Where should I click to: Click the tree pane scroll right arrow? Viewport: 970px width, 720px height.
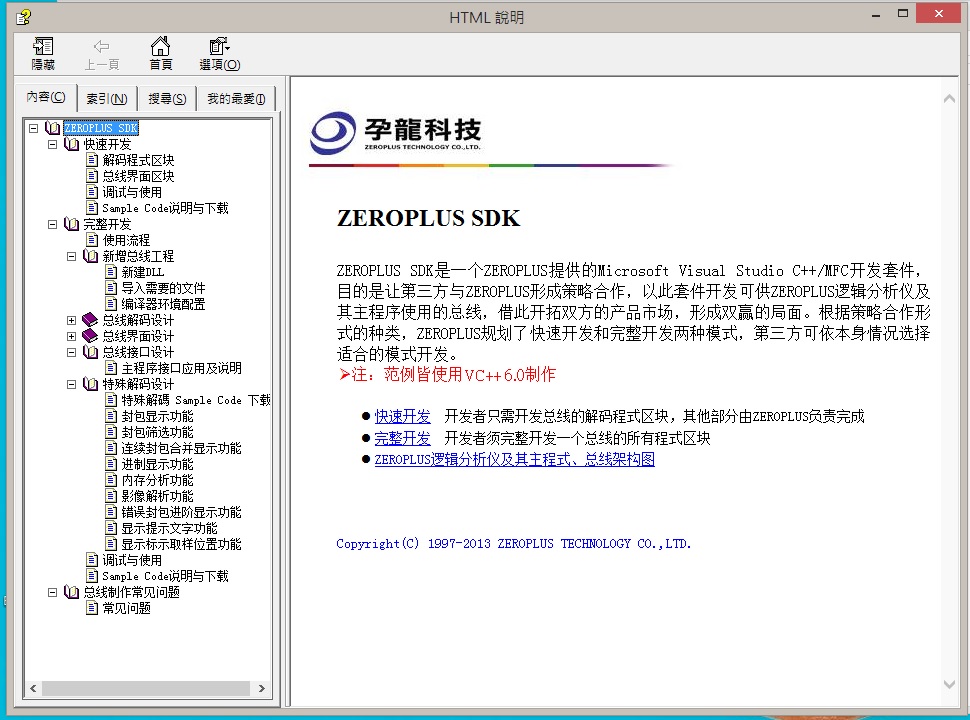tap(262, 688)
